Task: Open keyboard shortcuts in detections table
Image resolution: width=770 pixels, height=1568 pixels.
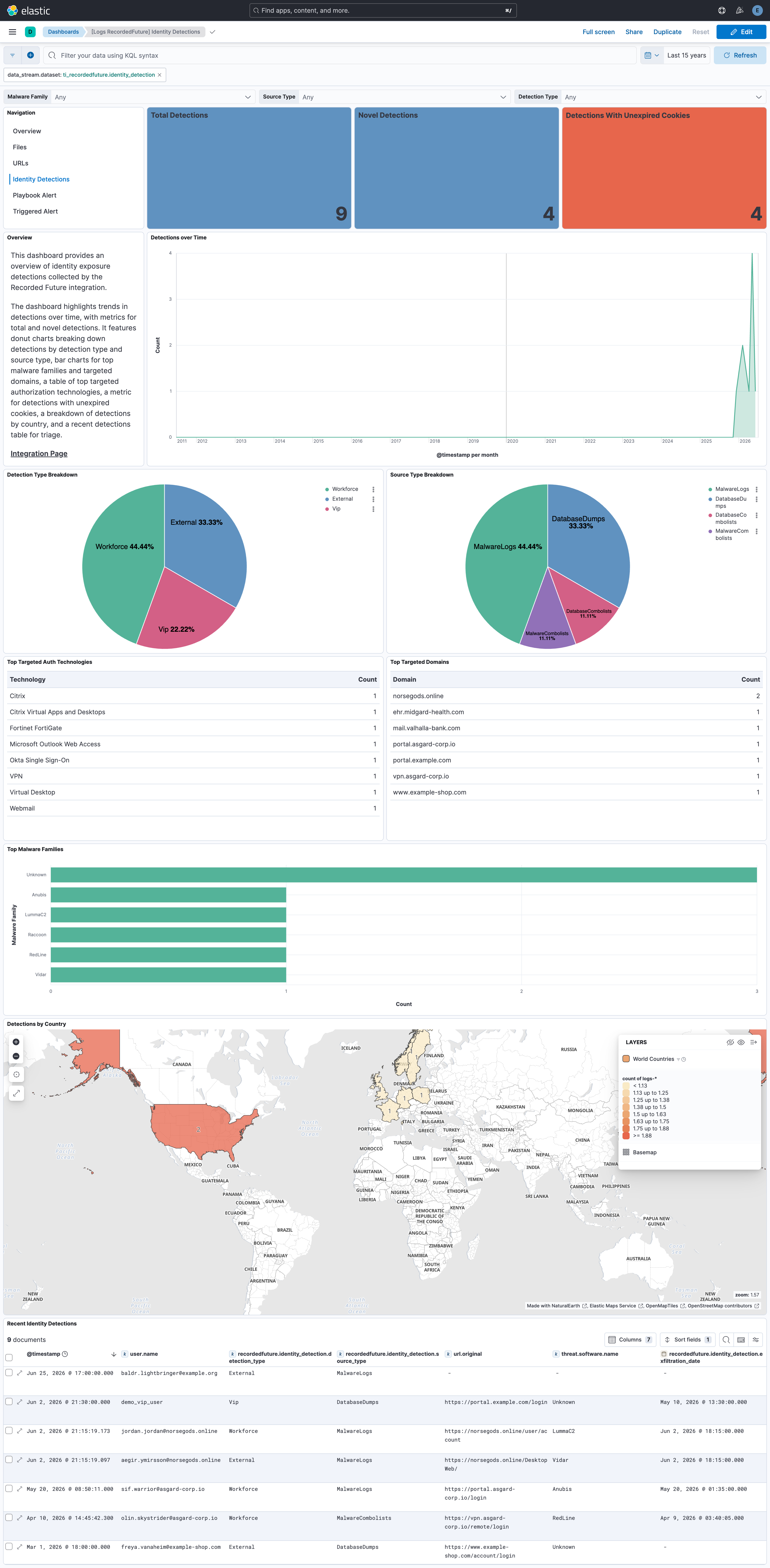Action: tap(741, 1340)
